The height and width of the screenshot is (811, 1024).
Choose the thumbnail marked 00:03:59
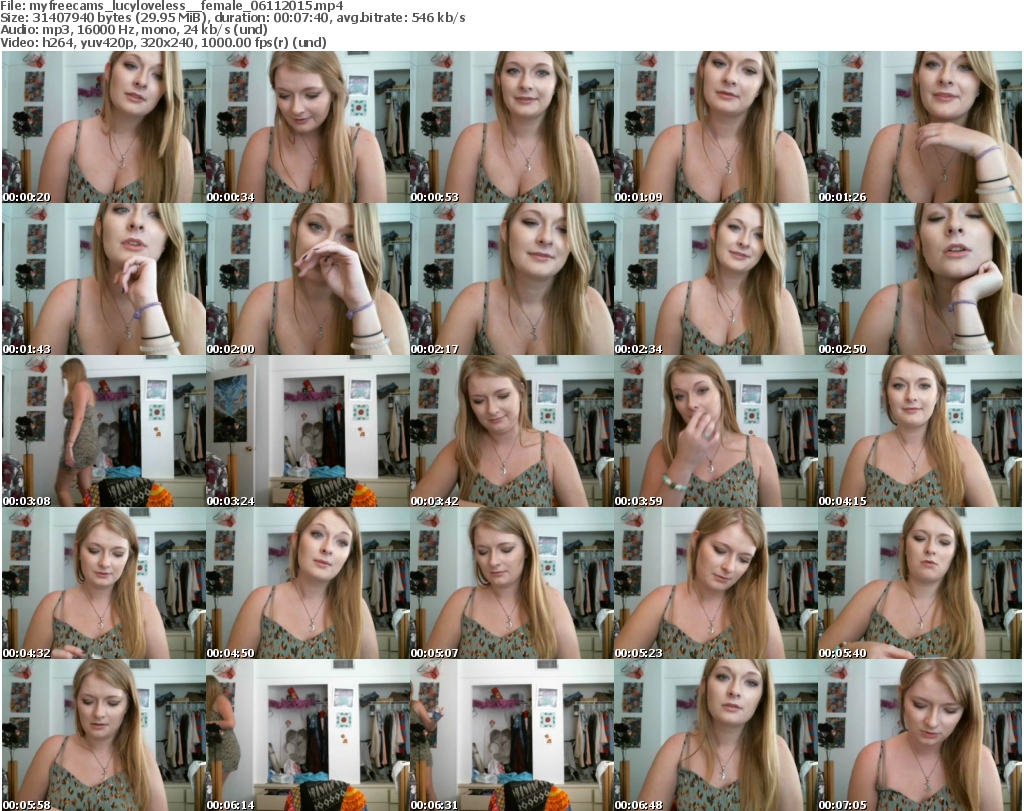[x=715, y=432]
